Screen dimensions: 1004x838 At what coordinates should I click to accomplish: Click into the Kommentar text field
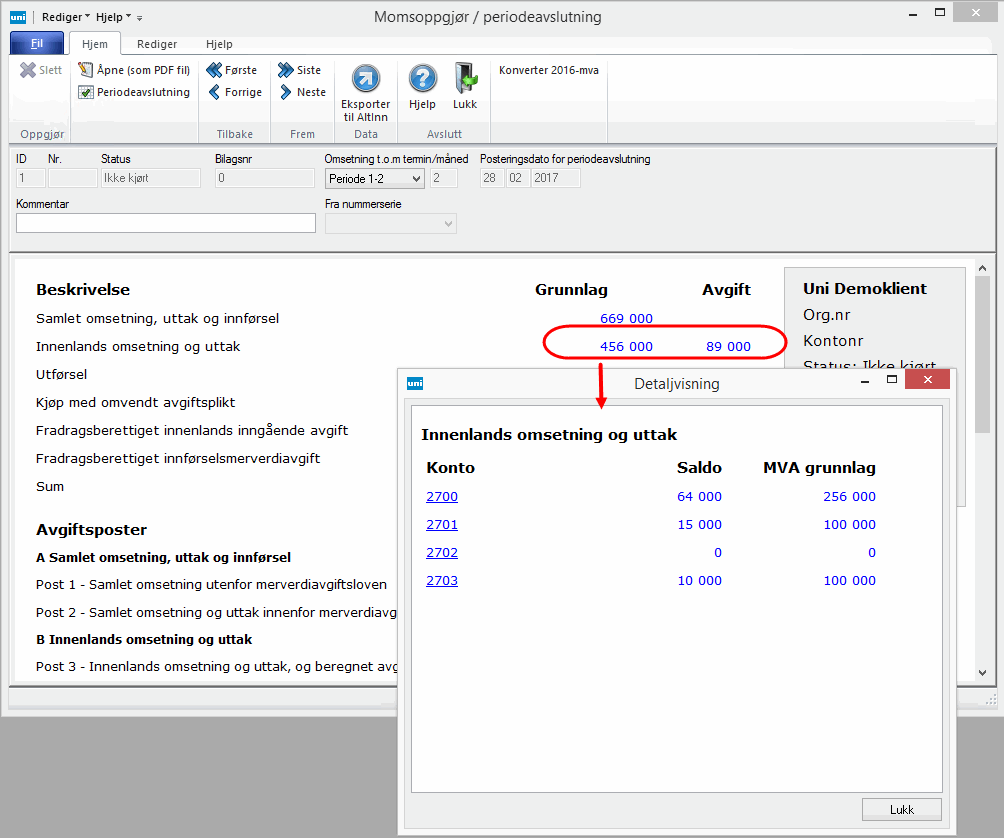(166, 223)
